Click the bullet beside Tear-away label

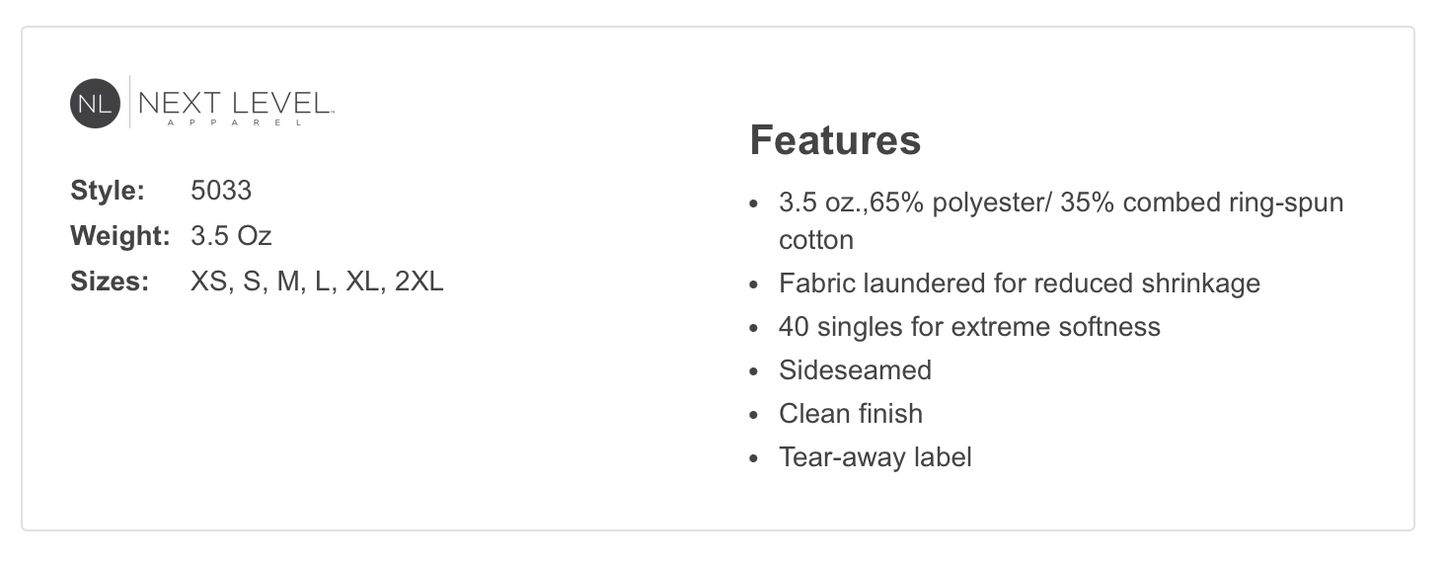(x=755, y=458)
